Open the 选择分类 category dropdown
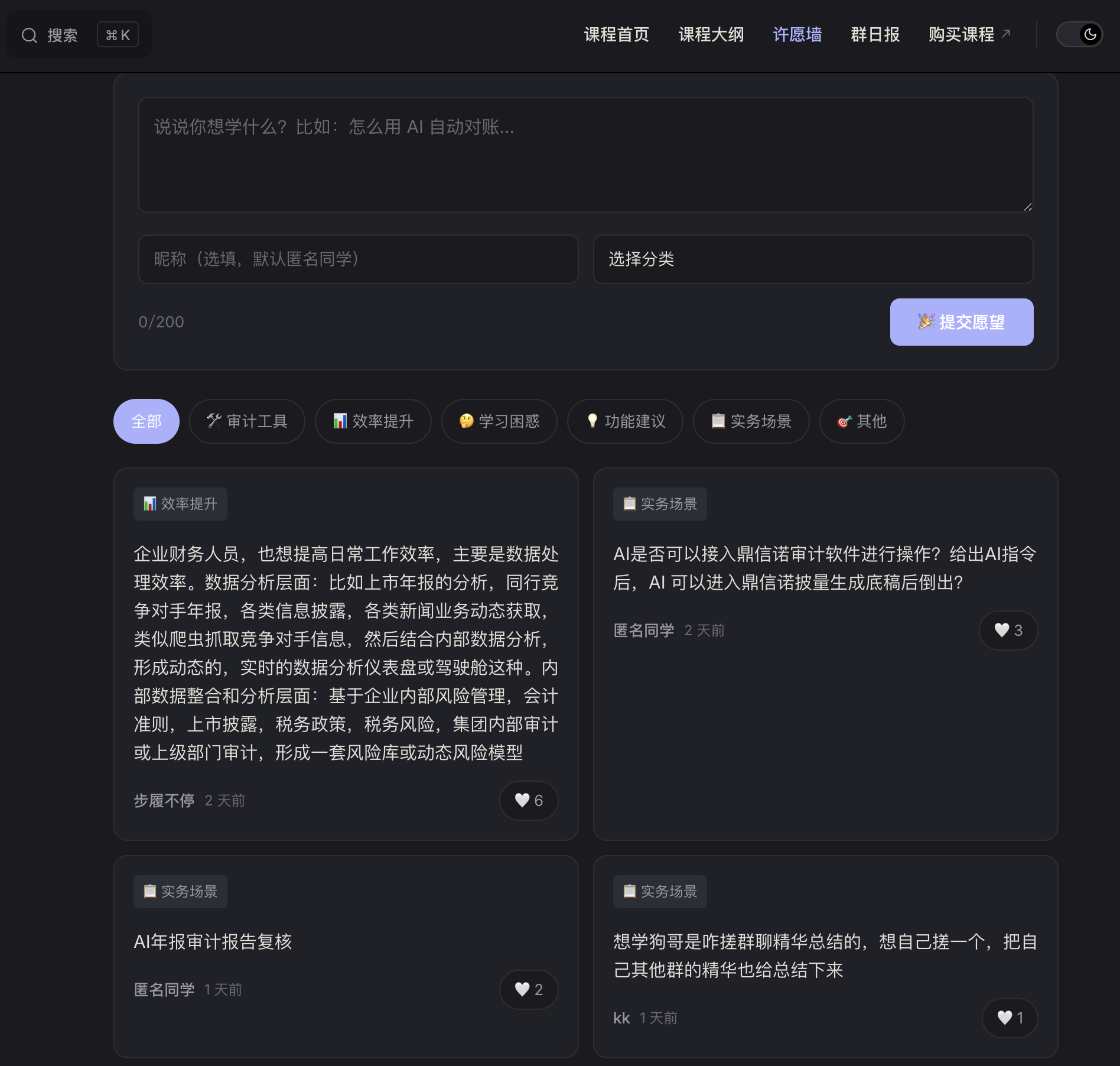Viewport: 1120px width, 1066px height. (x=813, y=259)
